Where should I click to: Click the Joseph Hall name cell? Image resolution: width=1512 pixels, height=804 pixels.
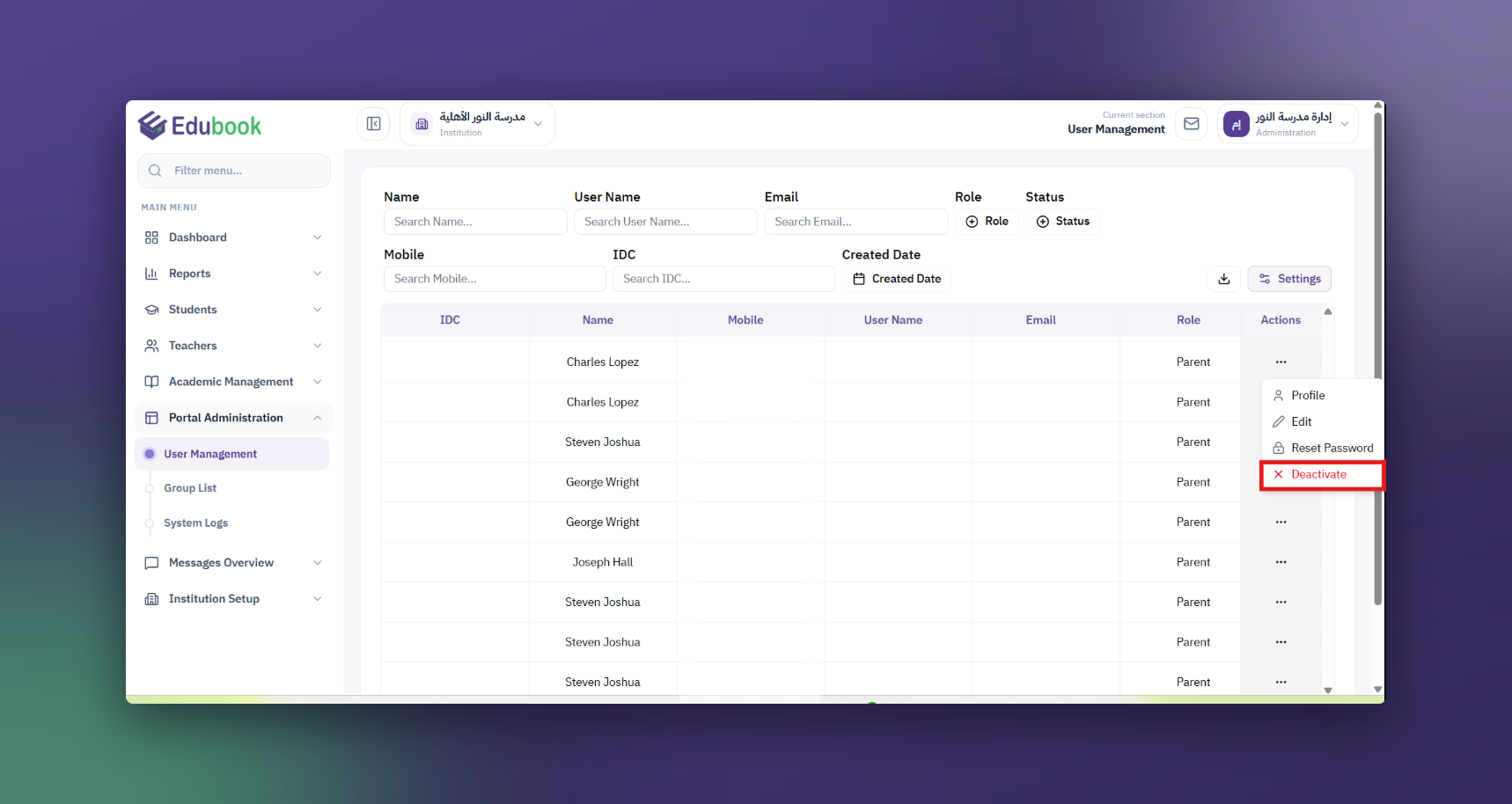(x=603, y=562)
